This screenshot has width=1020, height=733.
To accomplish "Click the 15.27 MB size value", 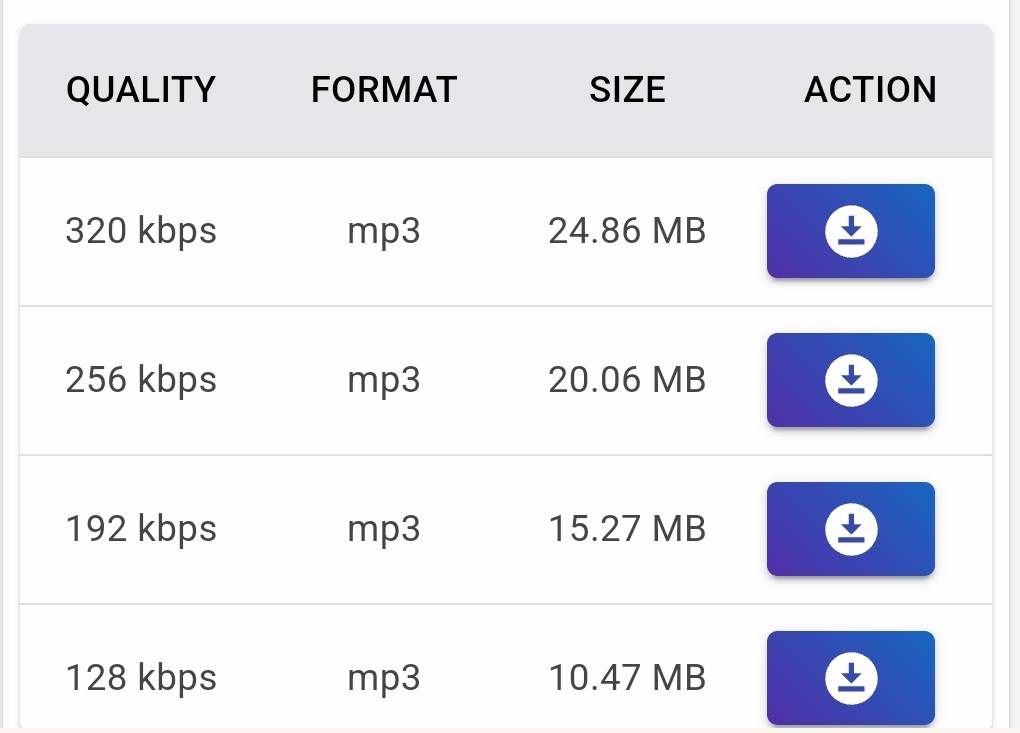I will (x=627, y=529).
